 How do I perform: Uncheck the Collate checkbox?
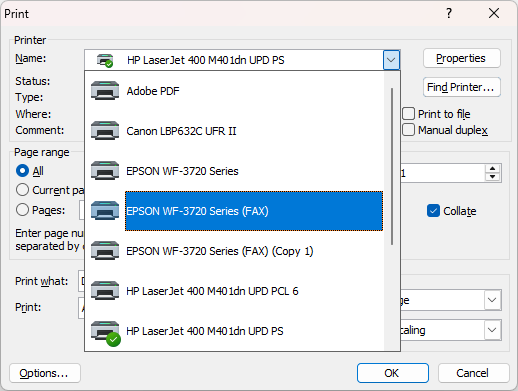pos(433,211)
